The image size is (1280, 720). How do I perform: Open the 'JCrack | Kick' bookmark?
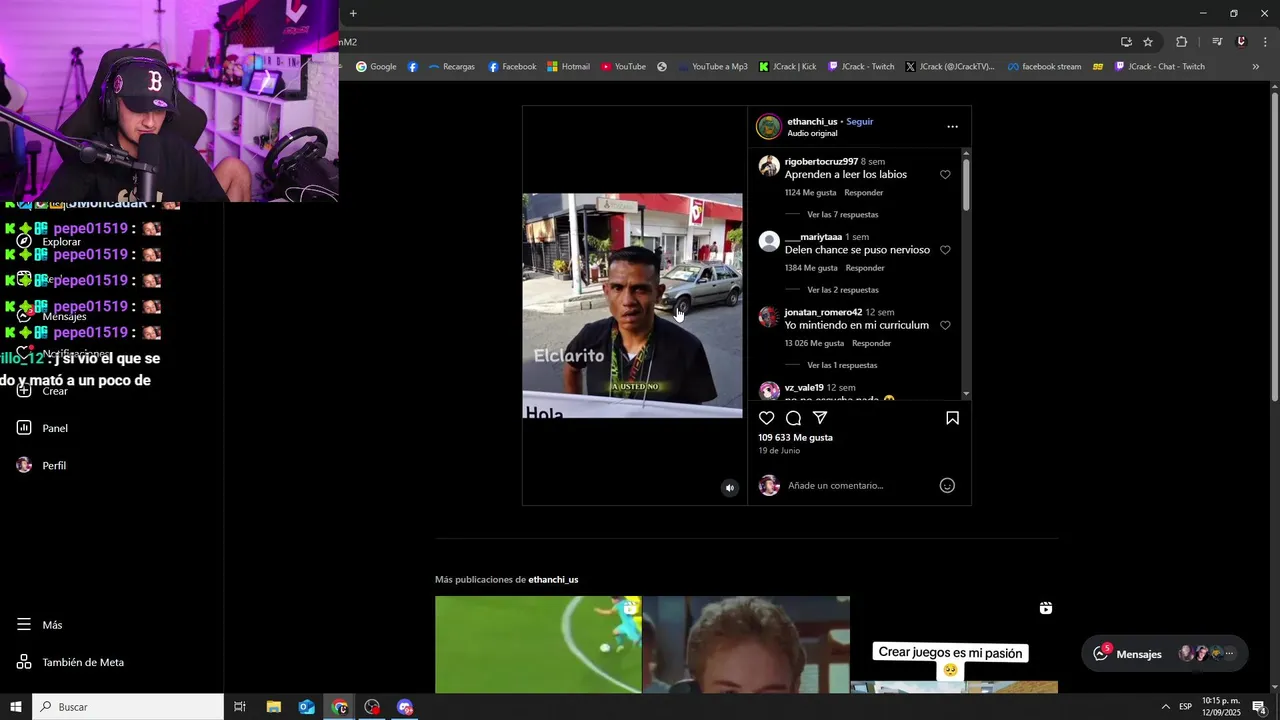[x=788, y=67]
